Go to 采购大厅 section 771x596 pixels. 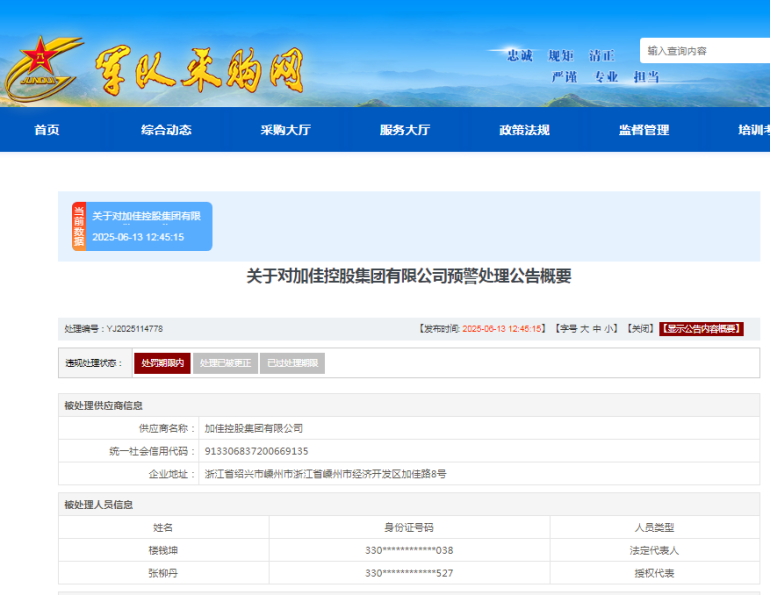tap(286, 130)
